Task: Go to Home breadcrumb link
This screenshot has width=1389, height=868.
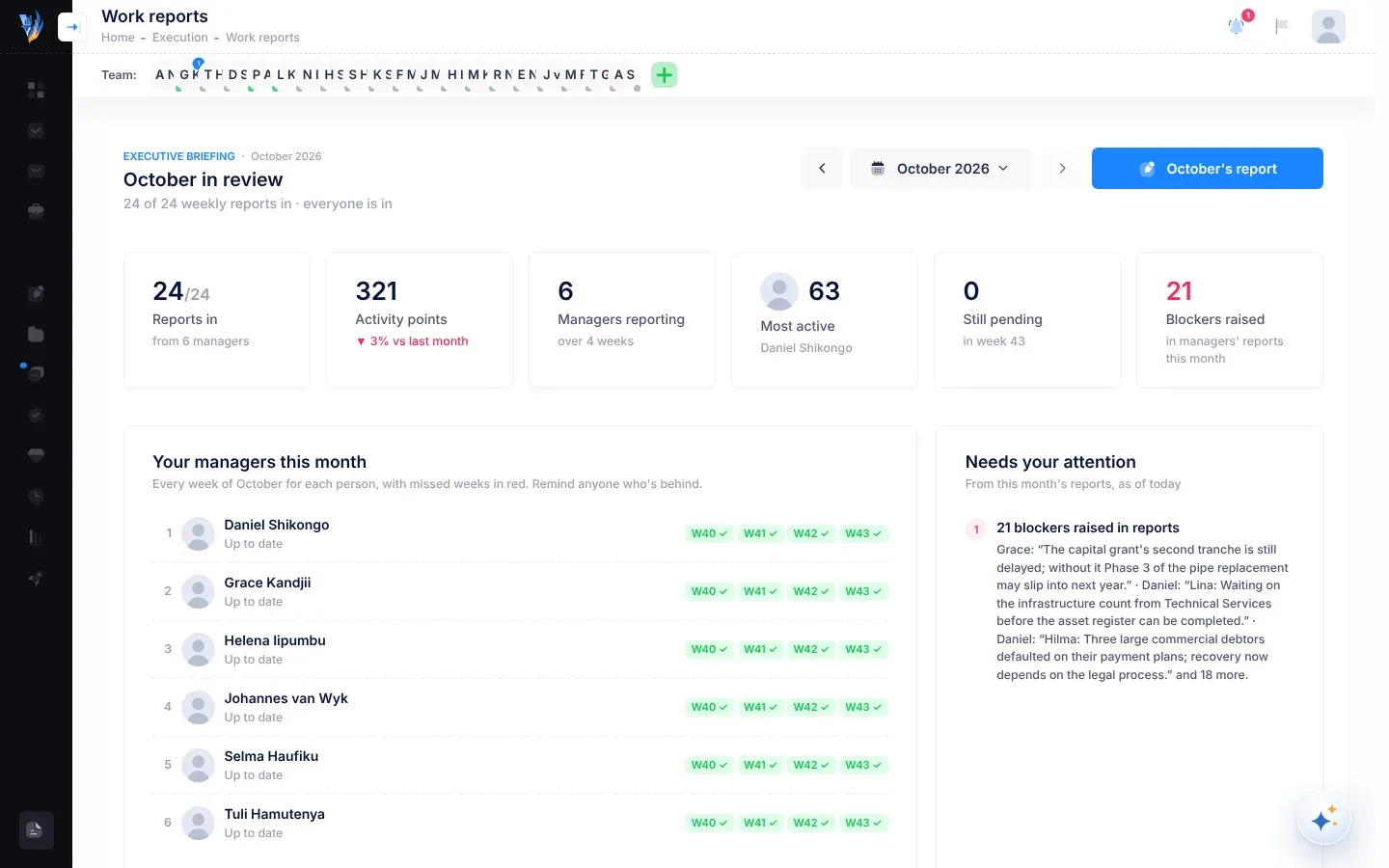Action: tap(118, 38)
